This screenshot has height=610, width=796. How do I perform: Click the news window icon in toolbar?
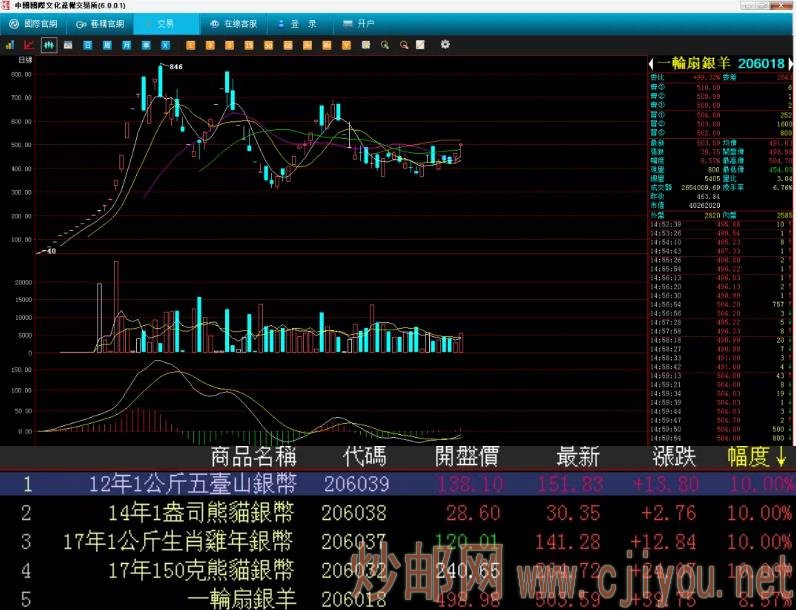[x=68, y=45]
